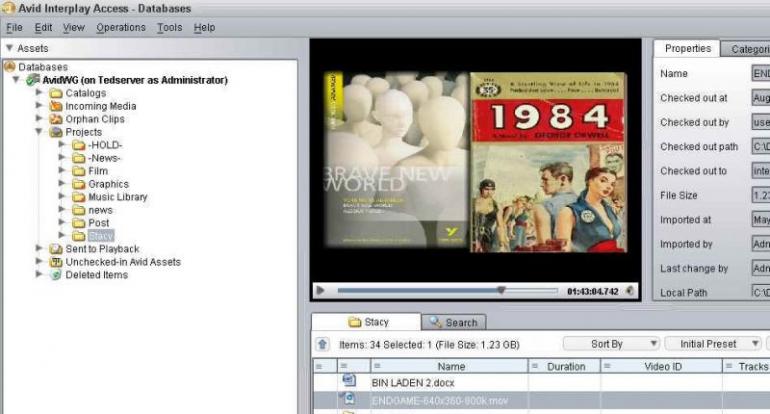
Task: Click the ENDGAME mov file icon
Action: 349,399
